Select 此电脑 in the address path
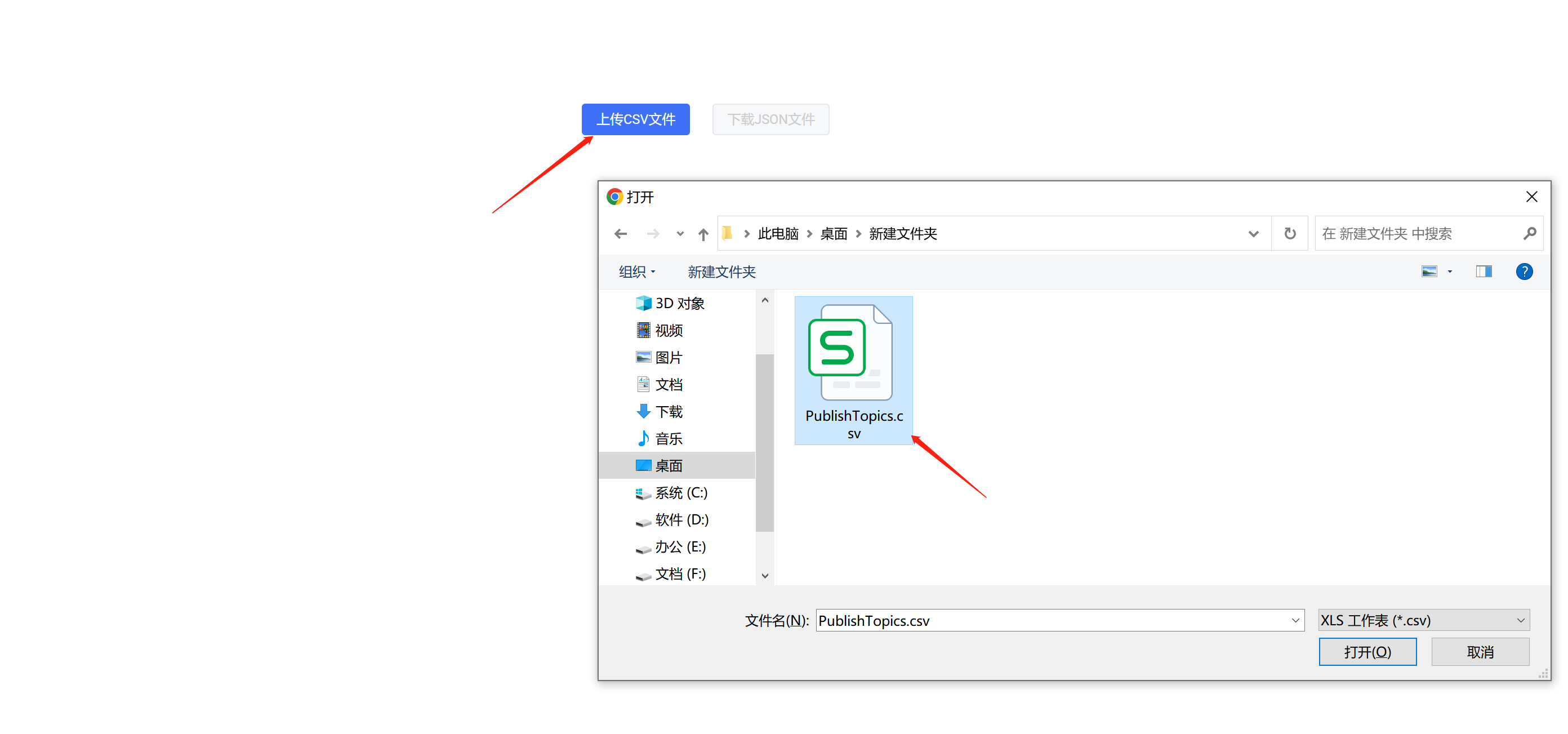The width and height of the screenshot is (1568, 734). (x=778, y=234)
